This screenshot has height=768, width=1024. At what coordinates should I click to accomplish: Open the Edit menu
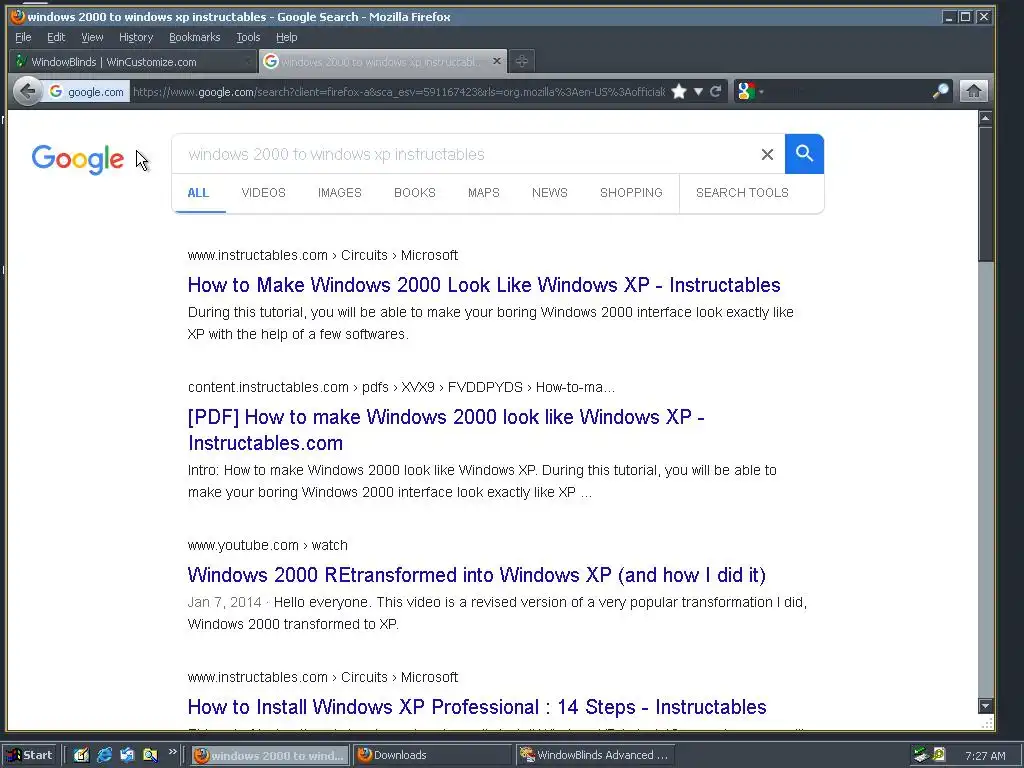coord(56,37)
